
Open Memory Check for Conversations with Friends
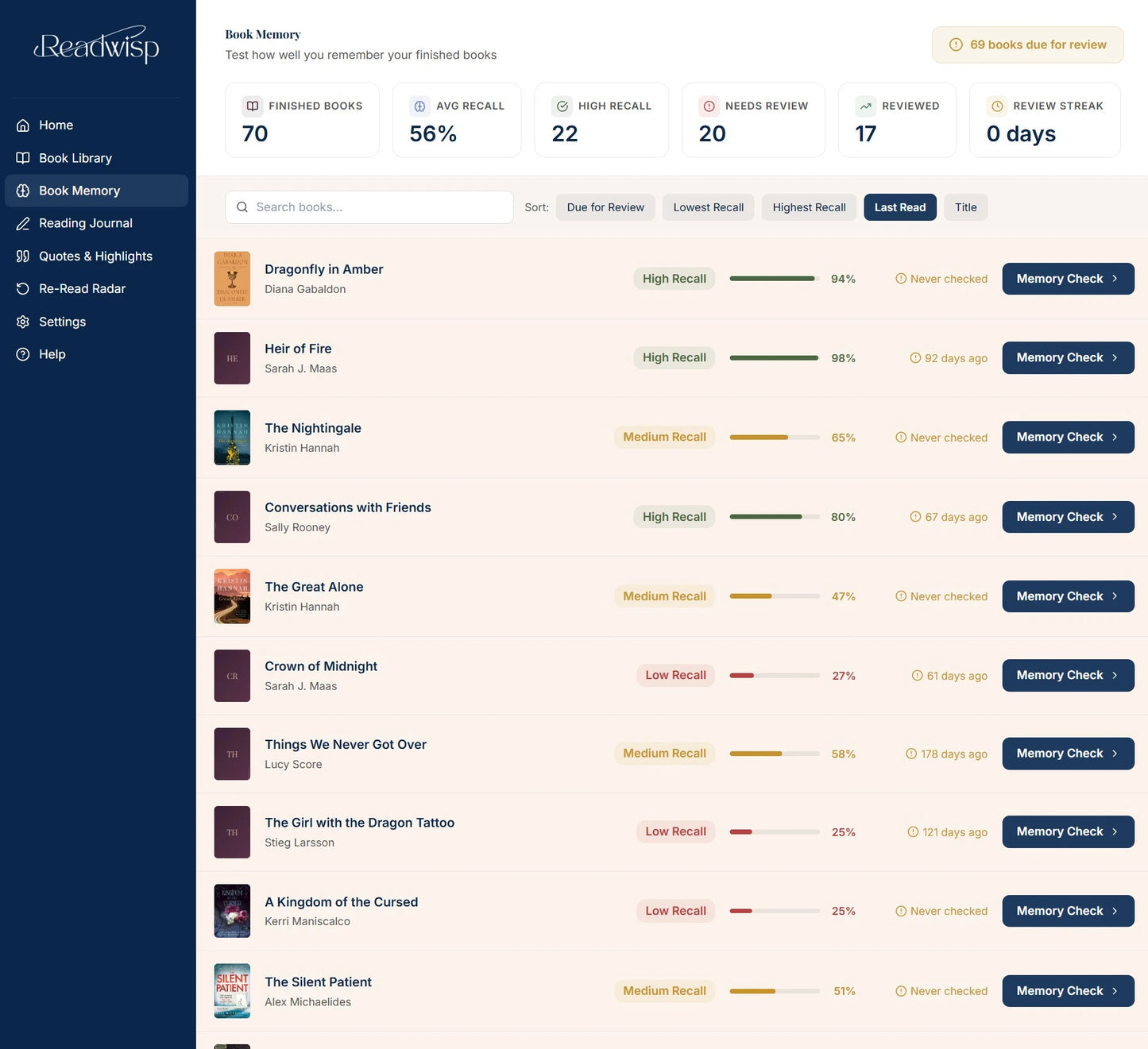[x=1069, y=517]
